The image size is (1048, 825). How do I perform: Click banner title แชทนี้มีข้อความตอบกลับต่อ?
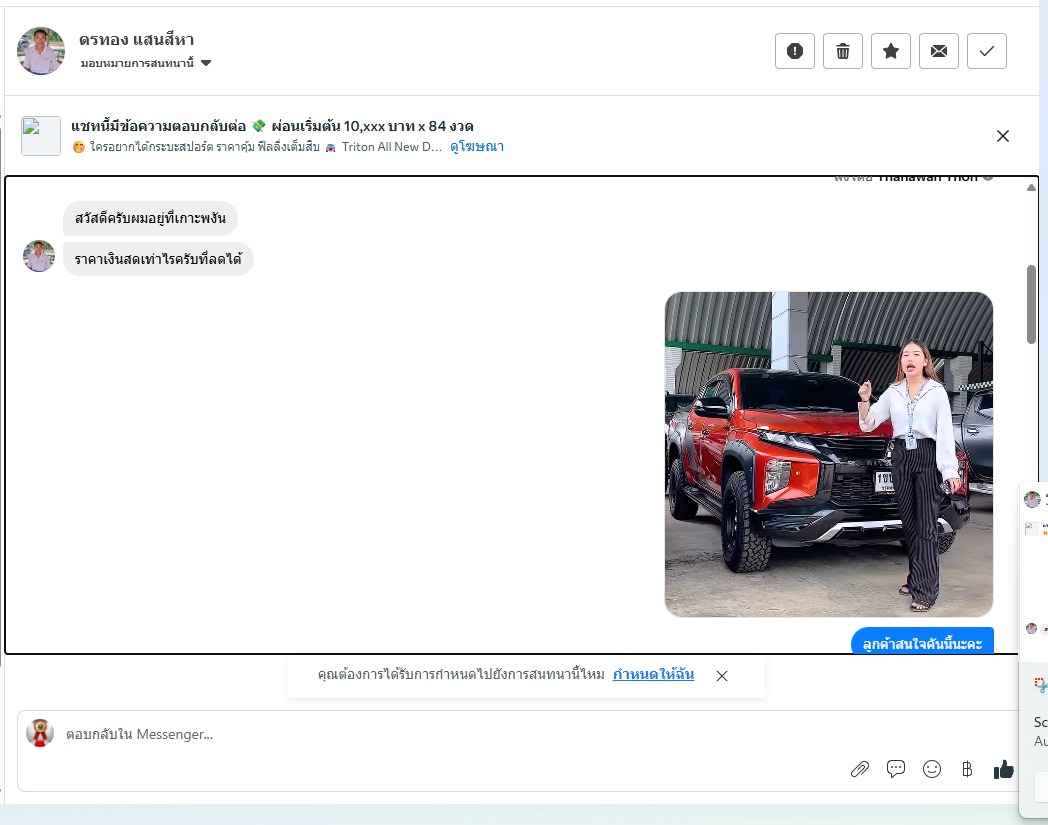point(158,126)
